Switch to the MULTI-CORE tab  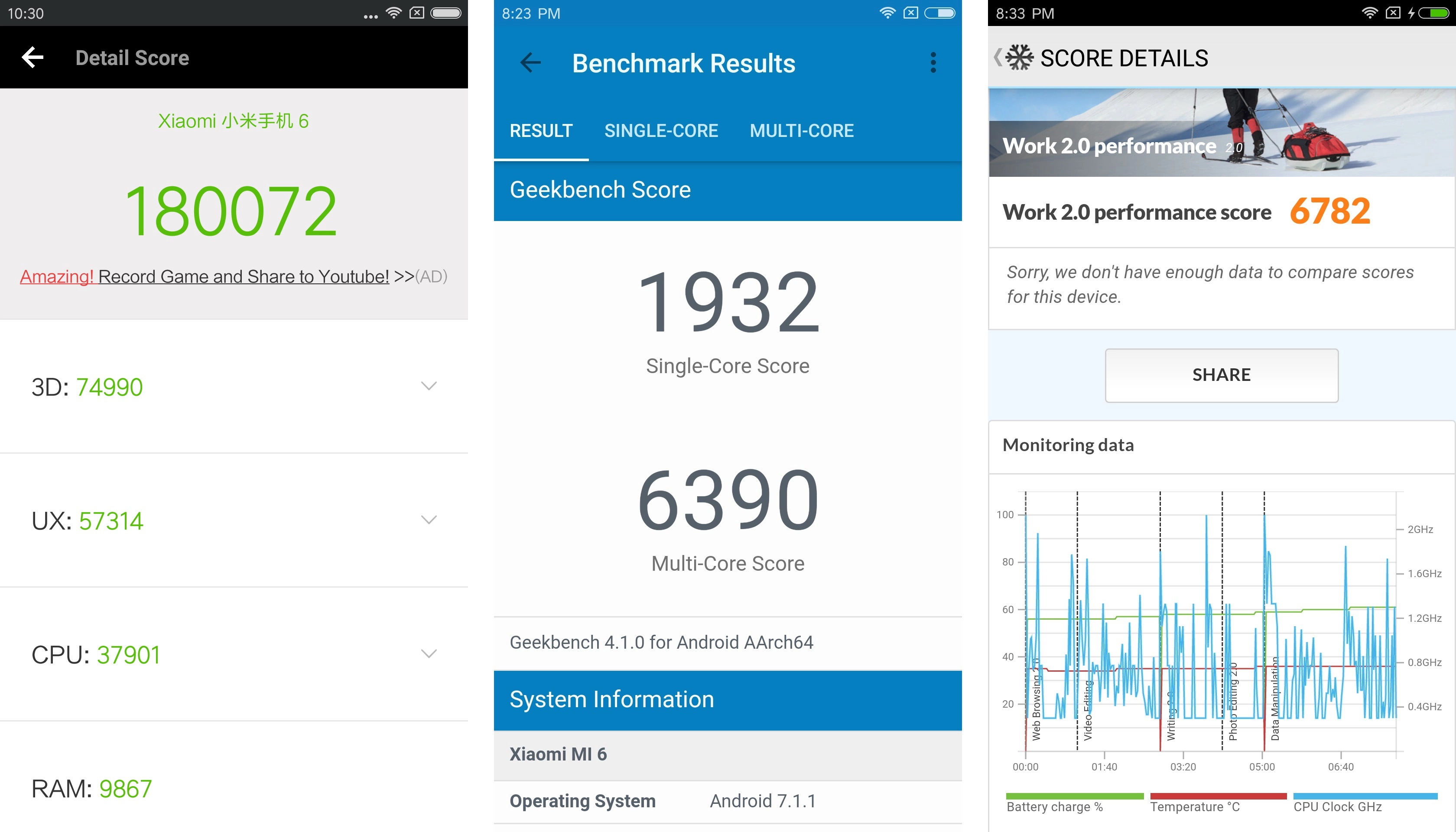[802, 131]
